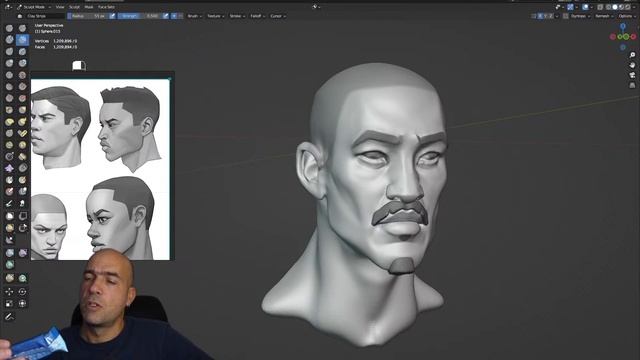Click the Clay Strips brush name field
Viewport: 640px width, 360px height.
pos(44,16)
